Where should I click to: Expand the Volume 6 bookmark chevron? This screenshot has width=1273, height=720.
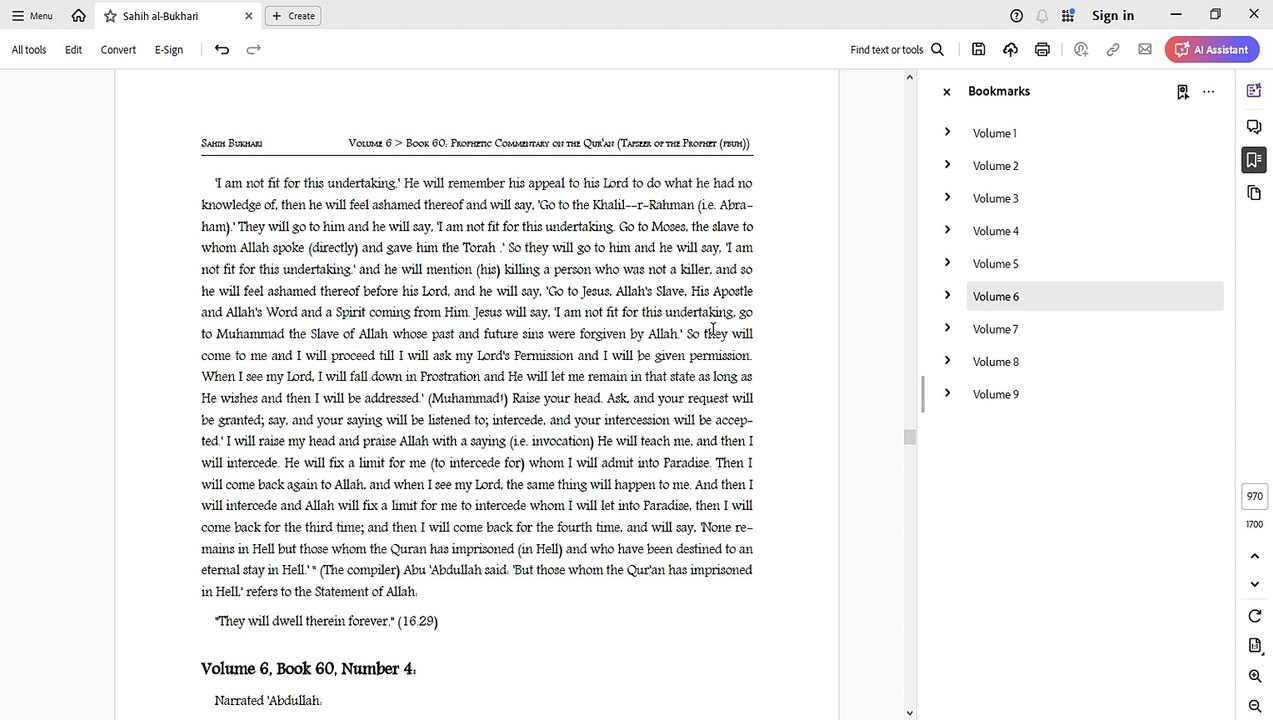pyautogui.click(x=947, y=295)
